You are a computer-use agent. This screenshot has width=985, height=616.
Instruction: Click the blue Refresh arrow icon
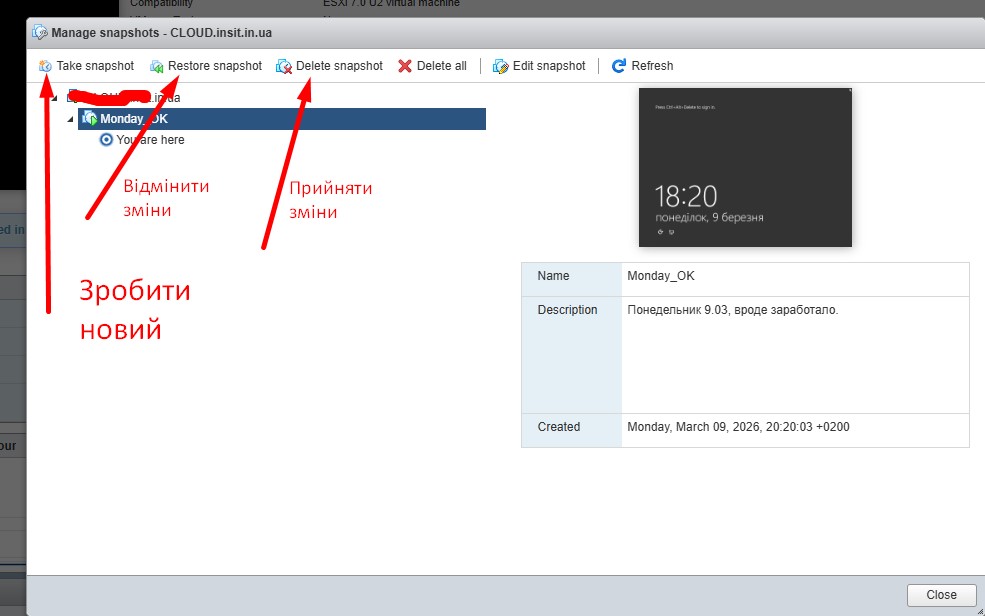(x=619, y=66)
